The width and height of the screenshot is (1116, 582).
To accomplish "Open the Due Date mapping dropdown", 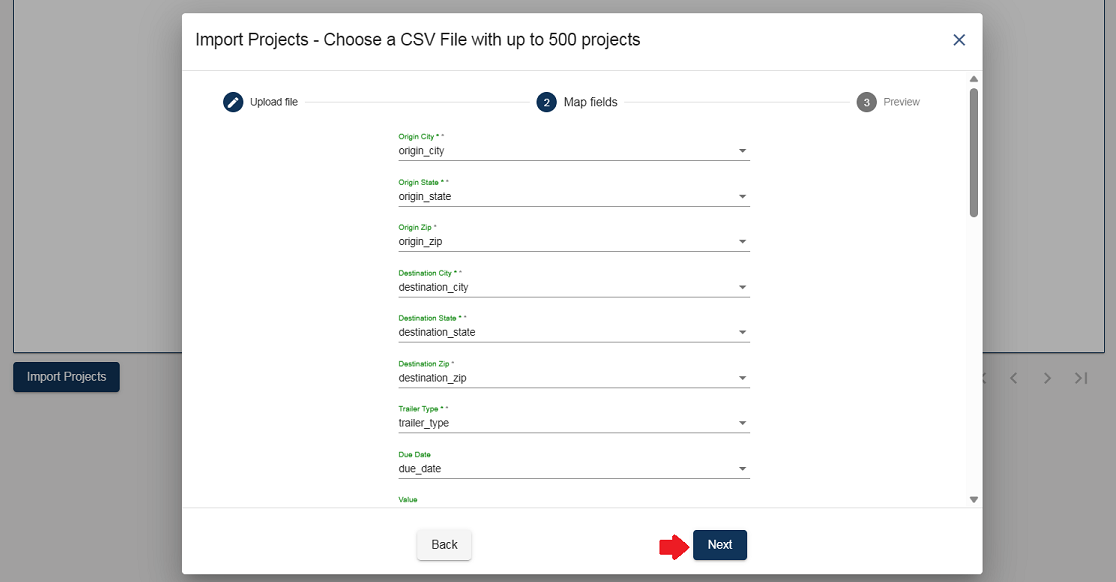I will click(742, 469).
